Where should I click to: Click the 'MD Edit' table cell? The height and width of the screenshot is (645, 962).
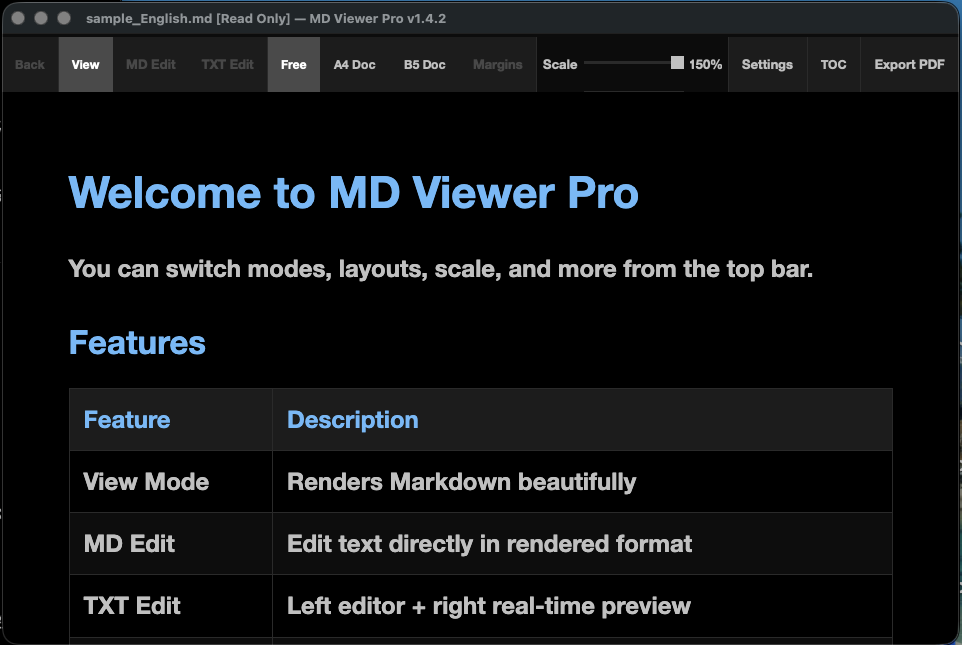click(171, 544)
